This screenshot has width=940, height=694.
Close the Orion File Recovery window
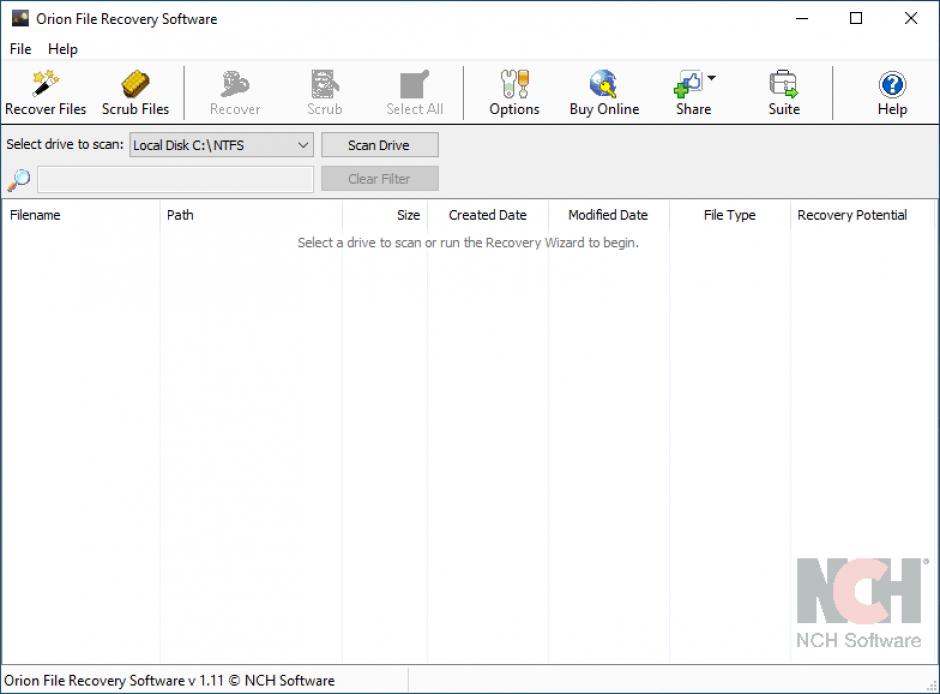911,18
